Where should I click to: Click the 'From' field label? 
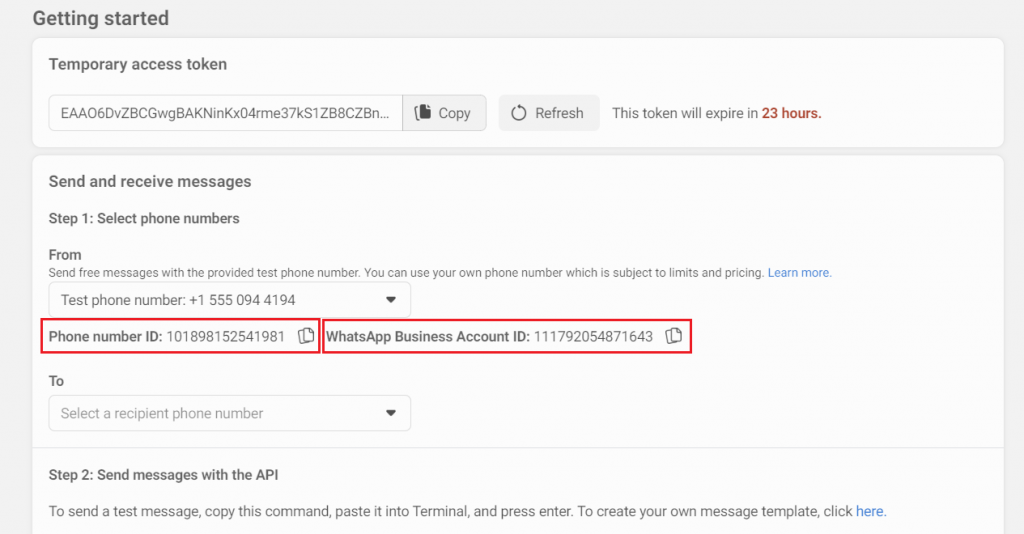click(x=65, y=255)
